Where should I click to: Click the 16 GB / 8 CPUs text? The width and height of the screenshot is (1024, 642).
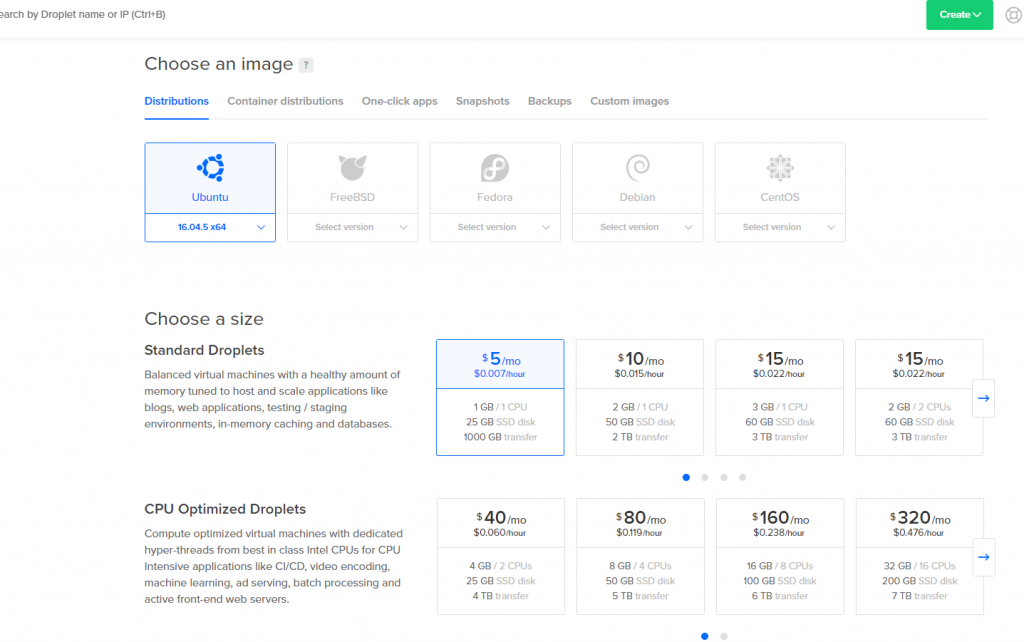[780, 566]
